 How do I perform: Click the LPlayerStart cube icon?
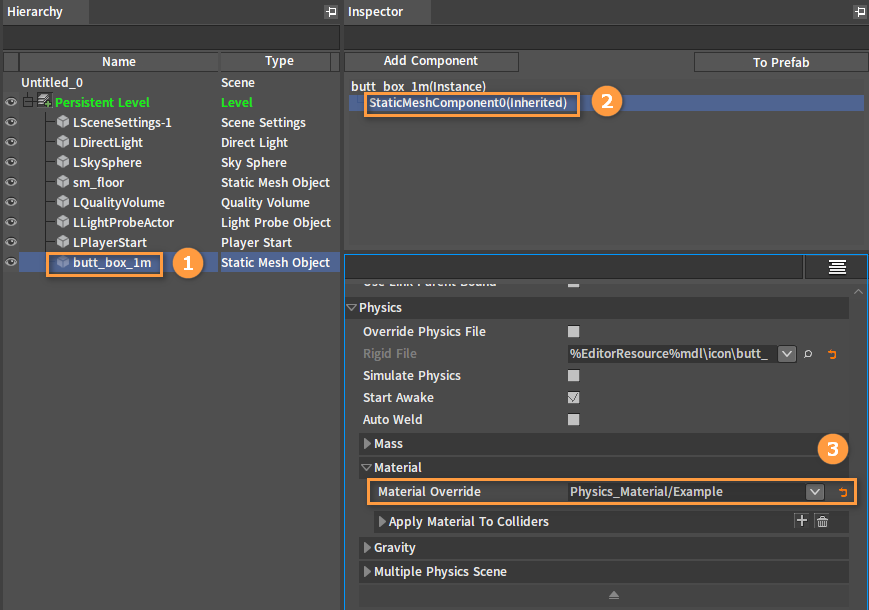coord(63,242)
